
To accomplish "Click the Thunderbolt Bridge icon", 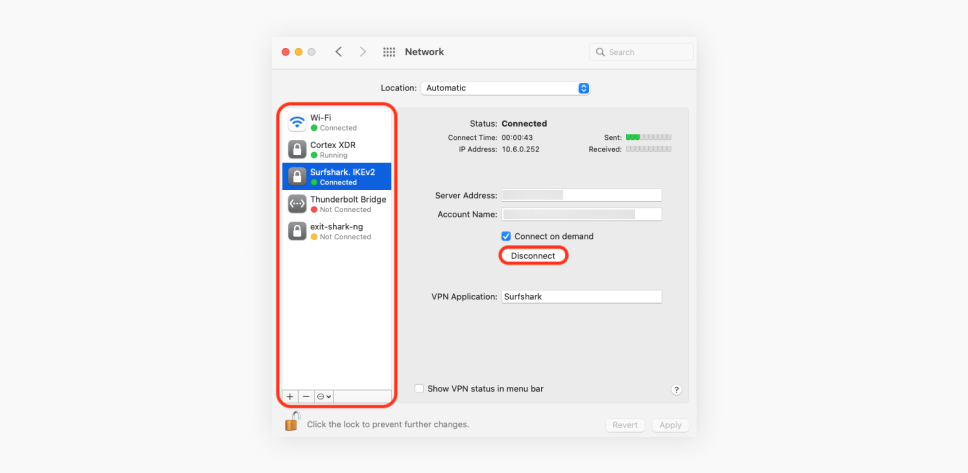I will [298, 204].
